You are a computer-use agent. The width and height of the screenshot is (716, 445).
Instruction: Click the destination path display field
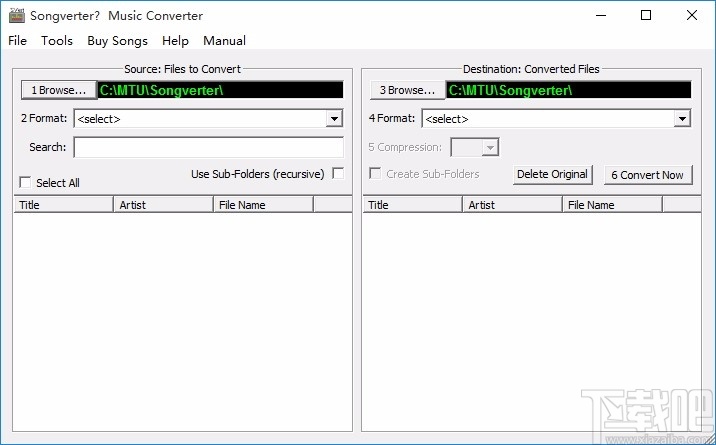569,90
